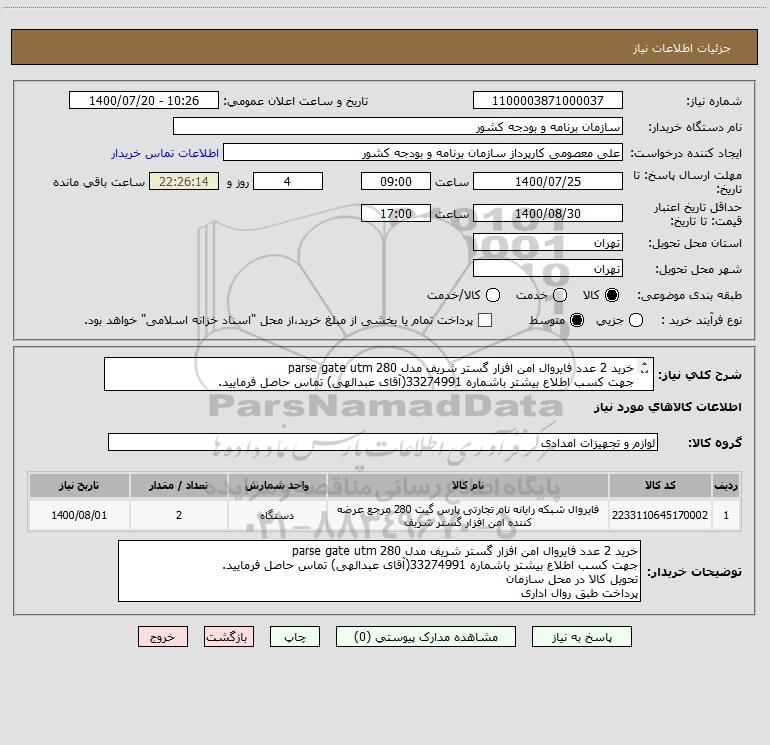Click the چاپ print button

(295, 636)
